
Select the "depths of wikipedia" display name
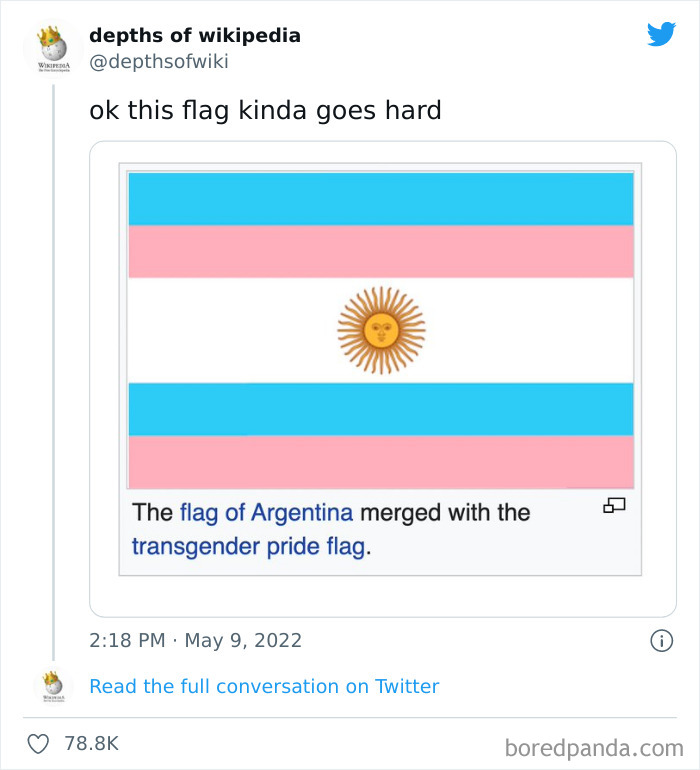click(x=195, y=36)
